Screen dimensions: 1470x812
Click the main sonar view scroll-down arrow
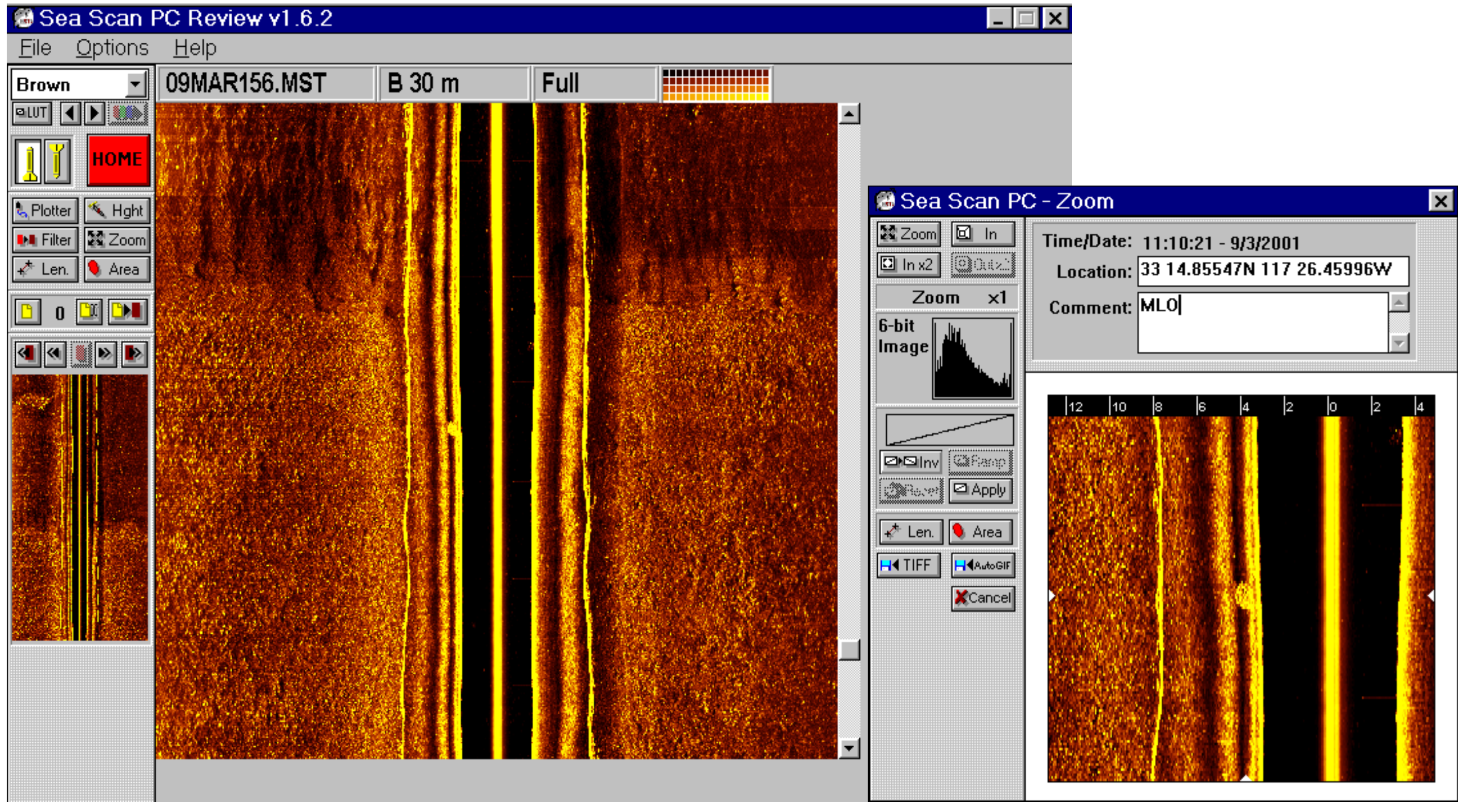(x=849, y=747)
